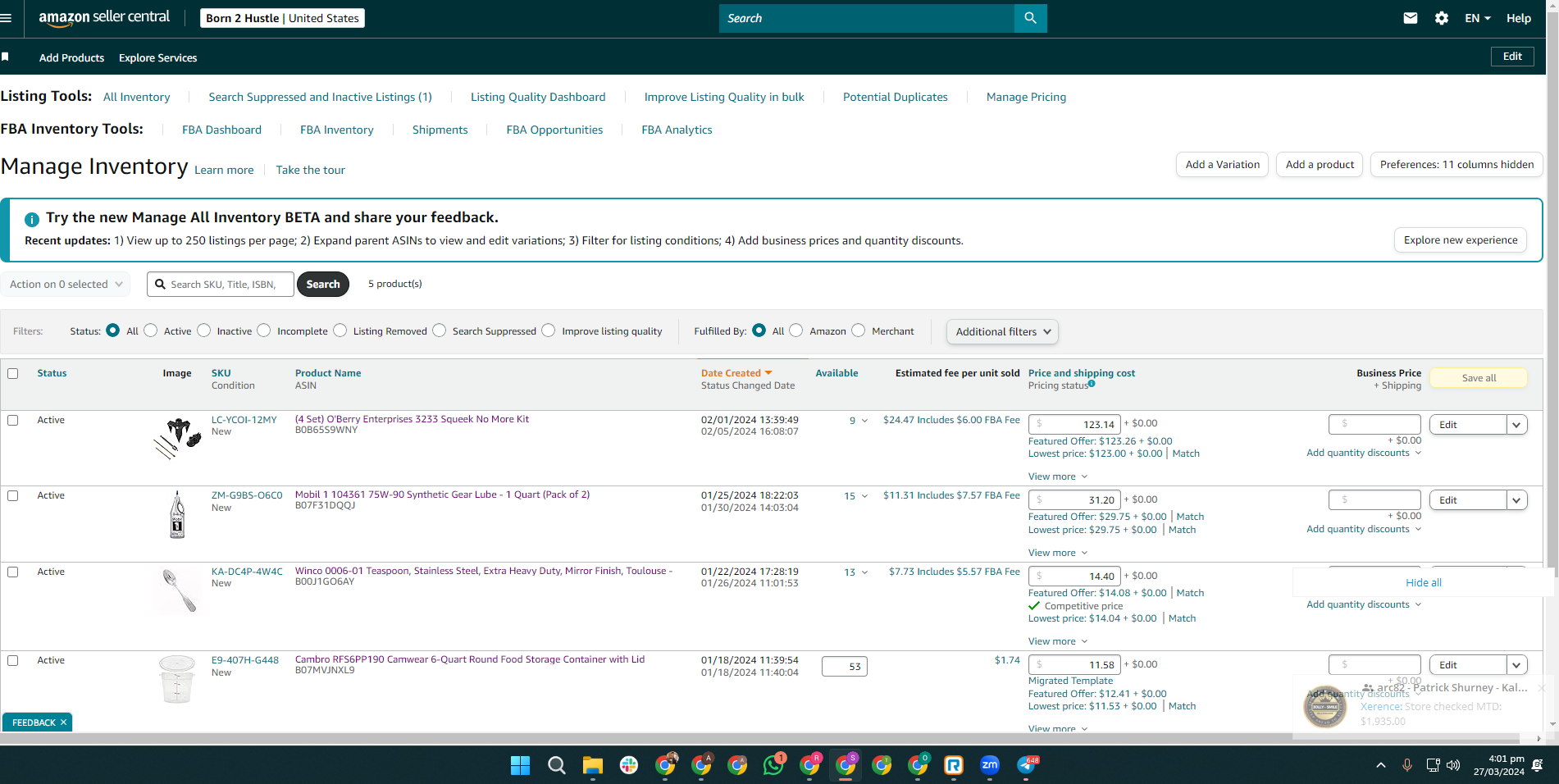This screenshot has width=1559, height=784.
Task: Open the messages envelope icon
Action: (1411, 18)
